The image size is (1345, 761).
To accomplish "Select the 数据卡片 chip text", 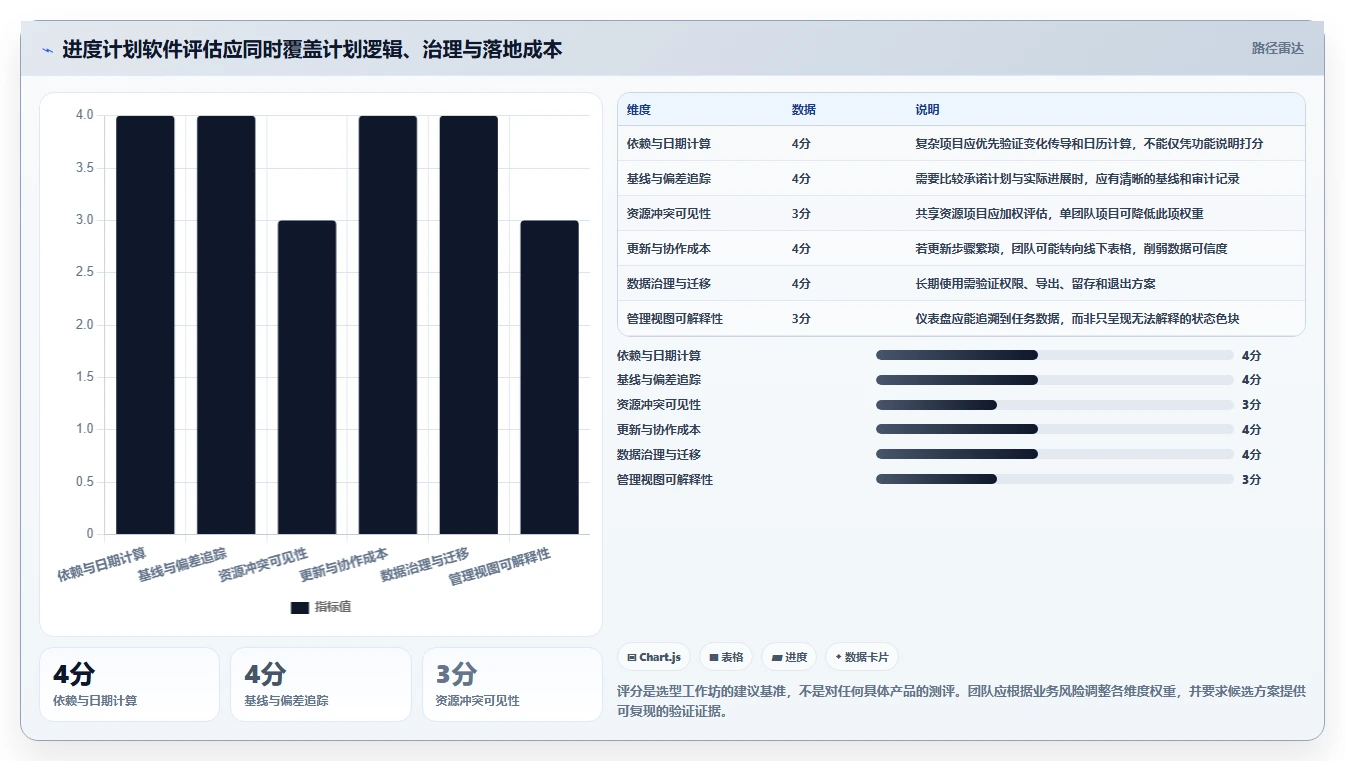I will pos(867,657).
